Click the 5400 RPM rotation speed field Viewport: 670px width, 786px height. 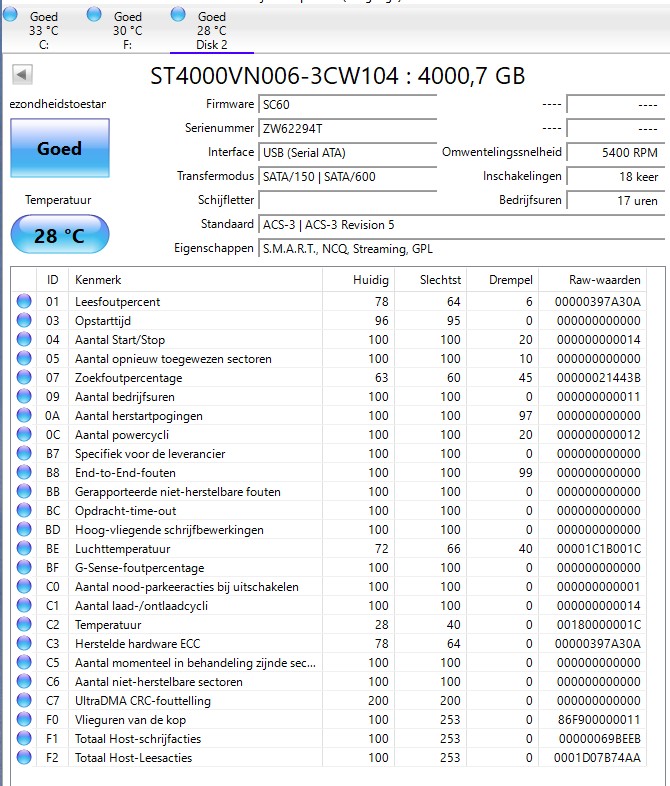pos(615,153)
